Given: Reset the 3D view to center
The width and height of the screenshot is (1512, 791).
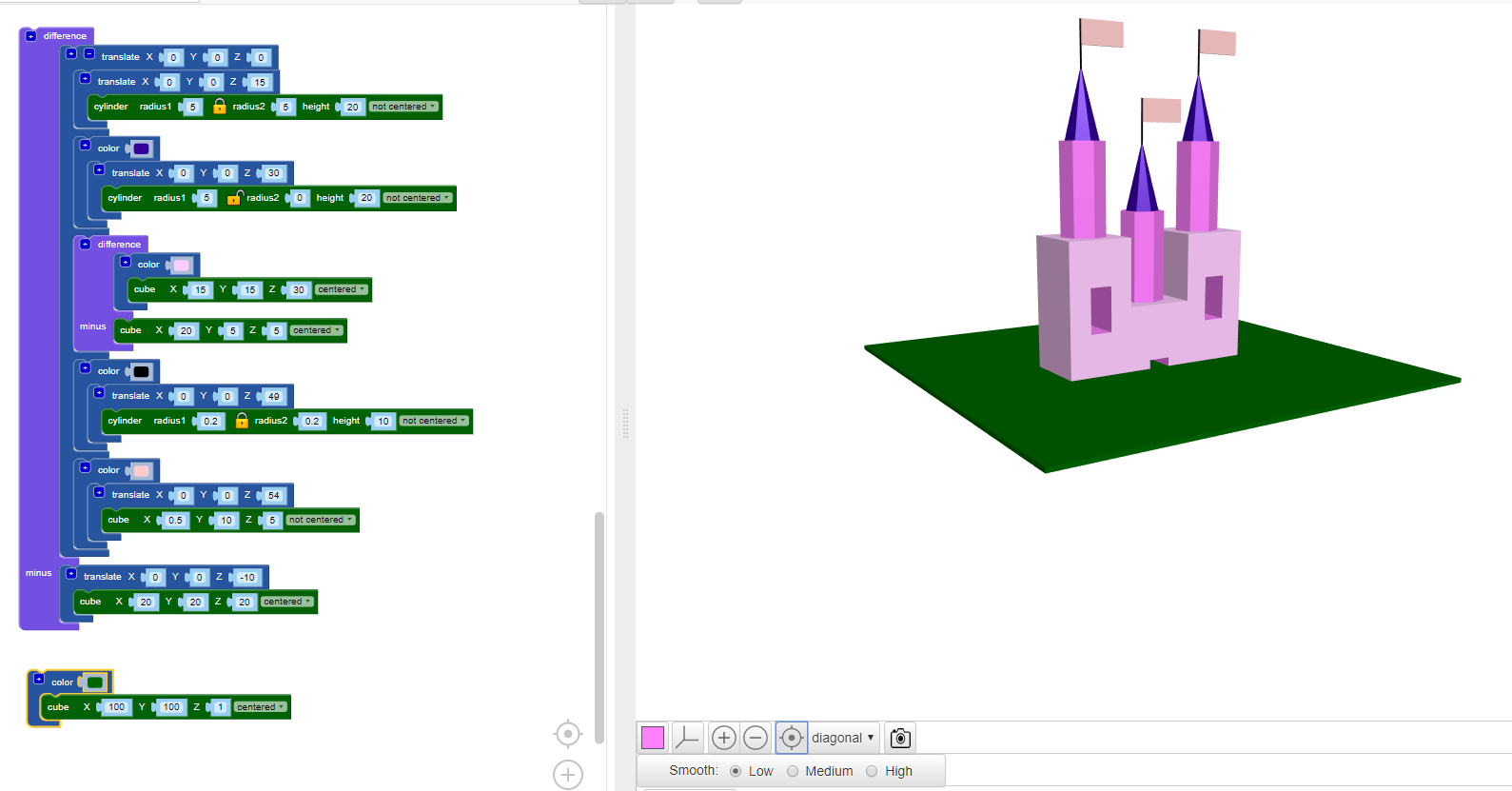Looking at the screenshot, I should click(x=791, y=738).
